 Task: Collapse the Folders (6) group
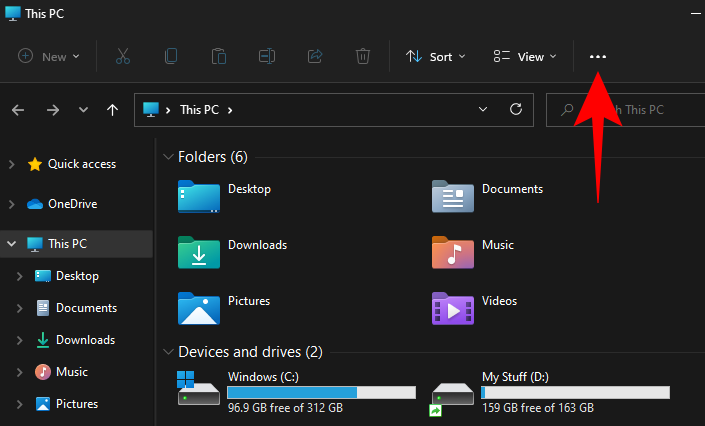coord(167,157)
